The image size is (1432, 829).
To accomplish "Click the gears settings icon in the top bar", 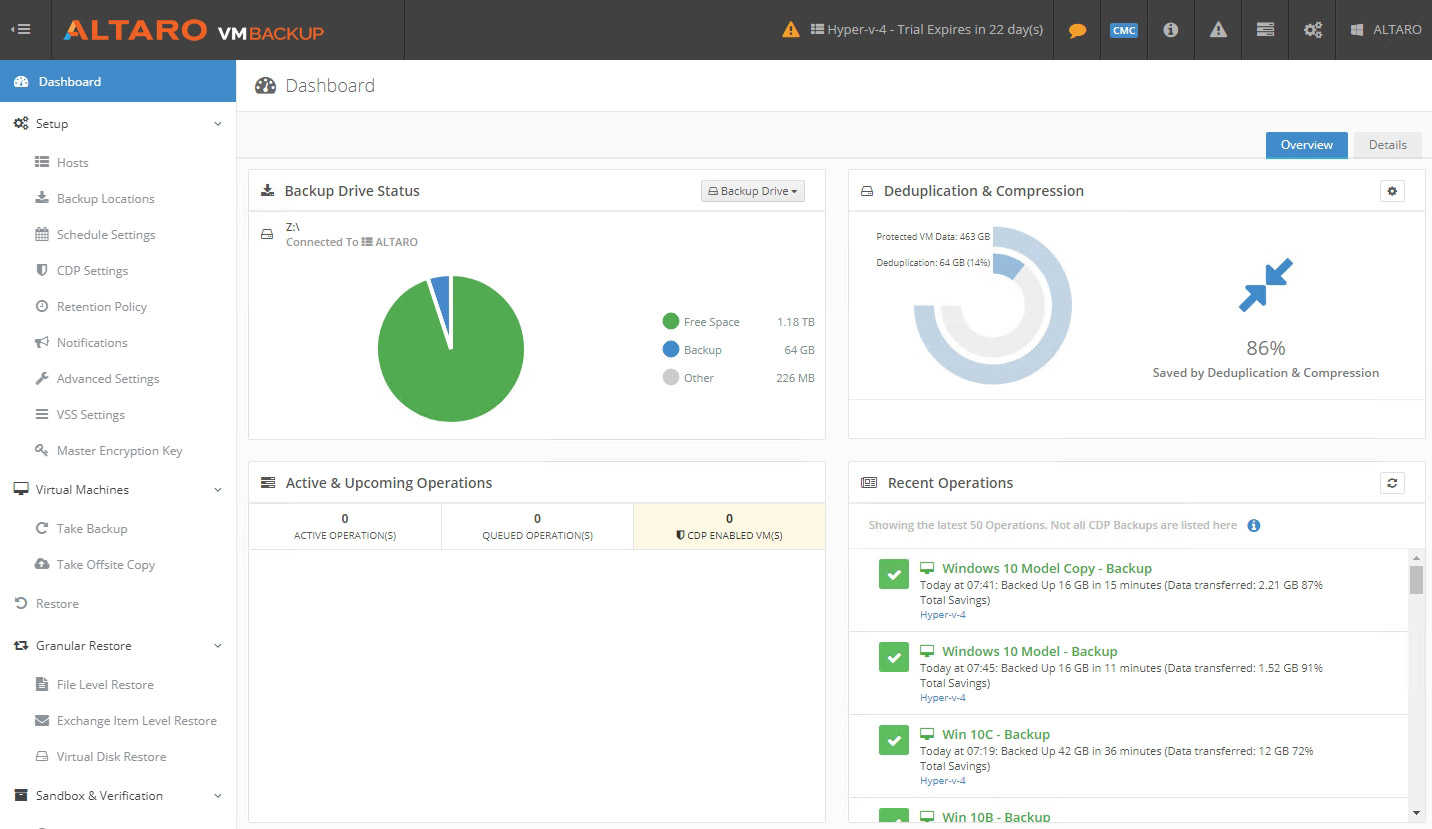I will pyautogui.click(x=1312, y=30).
